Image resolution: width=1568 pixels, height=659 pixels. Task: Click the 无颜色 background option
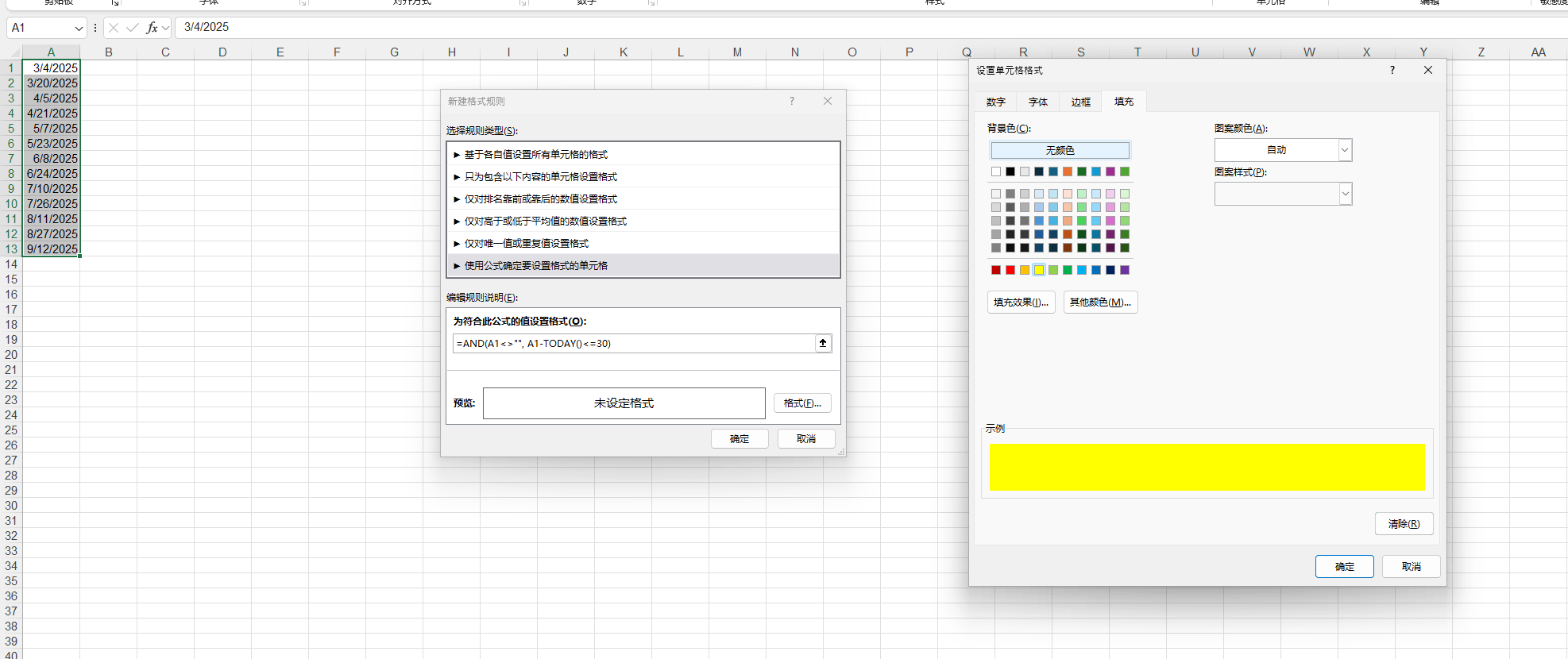click(x=1060, y=150)
